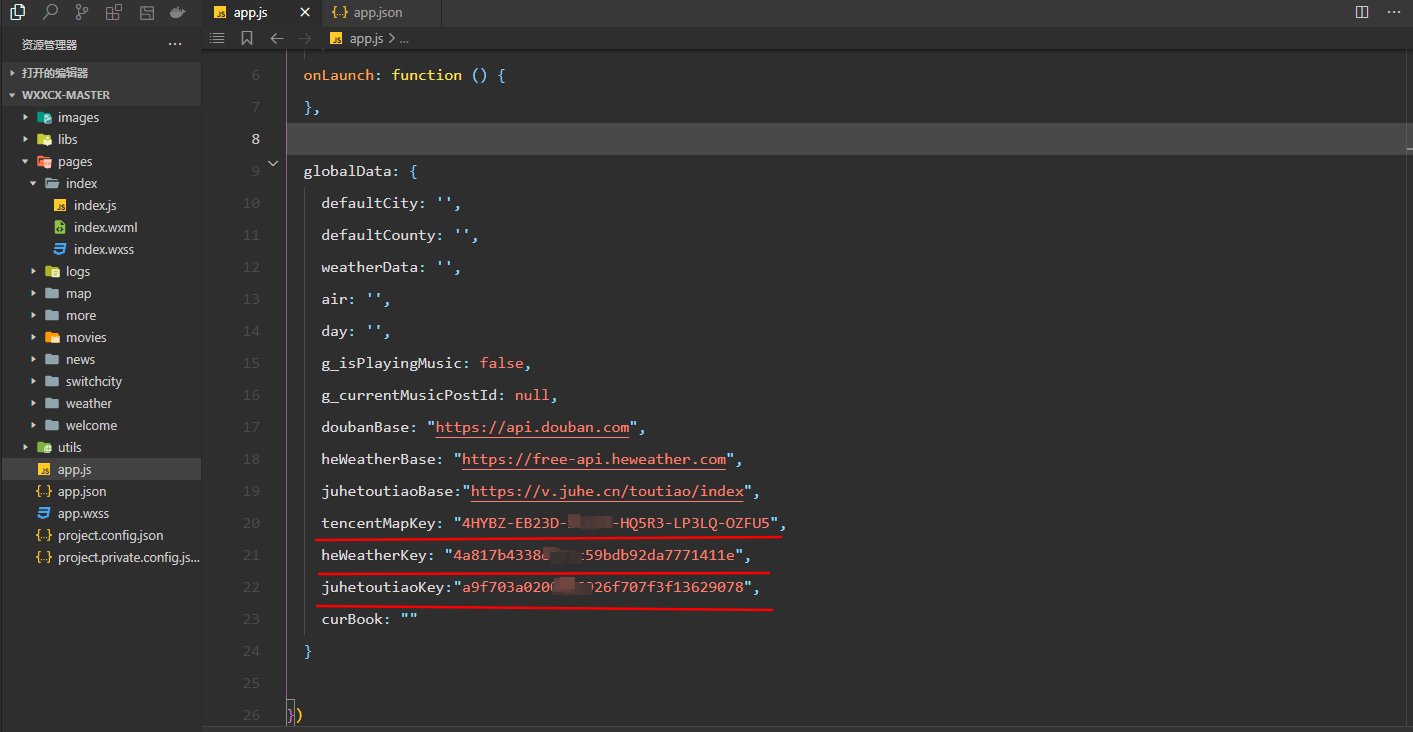Open the Docker whale icon
Viewport: 1413px width, 732px height.
(178, 12)
